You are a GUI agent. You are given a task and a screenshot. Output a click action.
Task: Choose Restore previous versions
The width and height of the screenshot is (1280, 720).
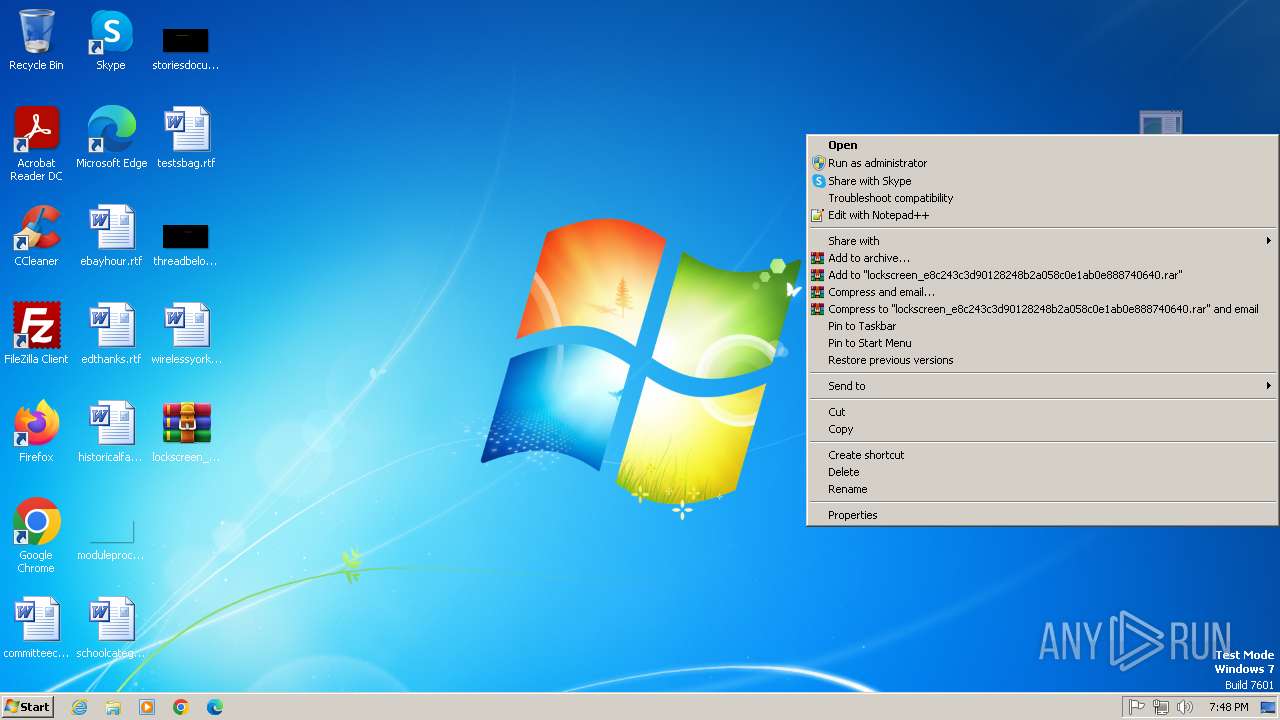click(1042, 360)
